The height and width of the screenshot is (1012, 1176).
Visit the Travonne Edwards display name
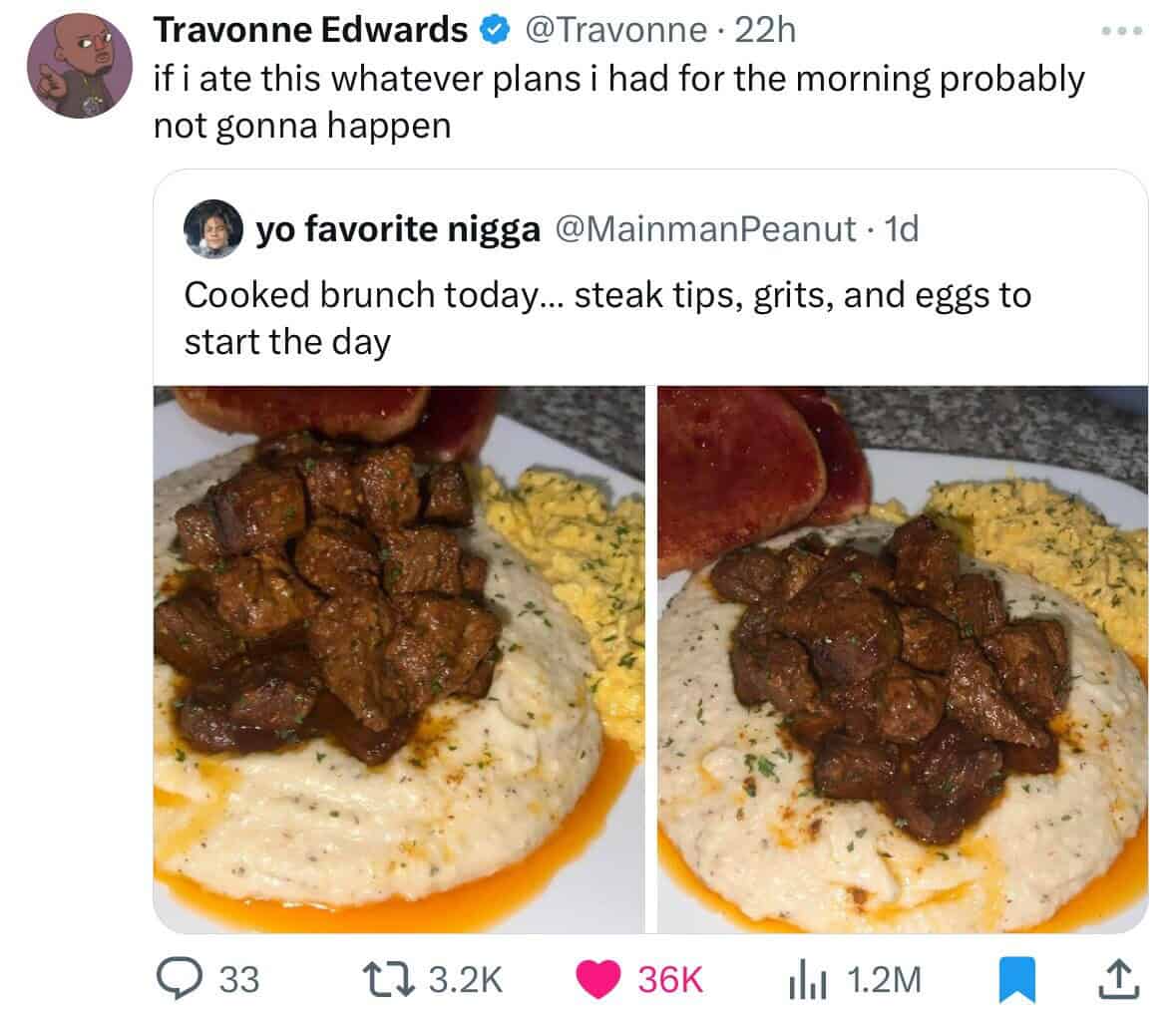tap(310, 30)
